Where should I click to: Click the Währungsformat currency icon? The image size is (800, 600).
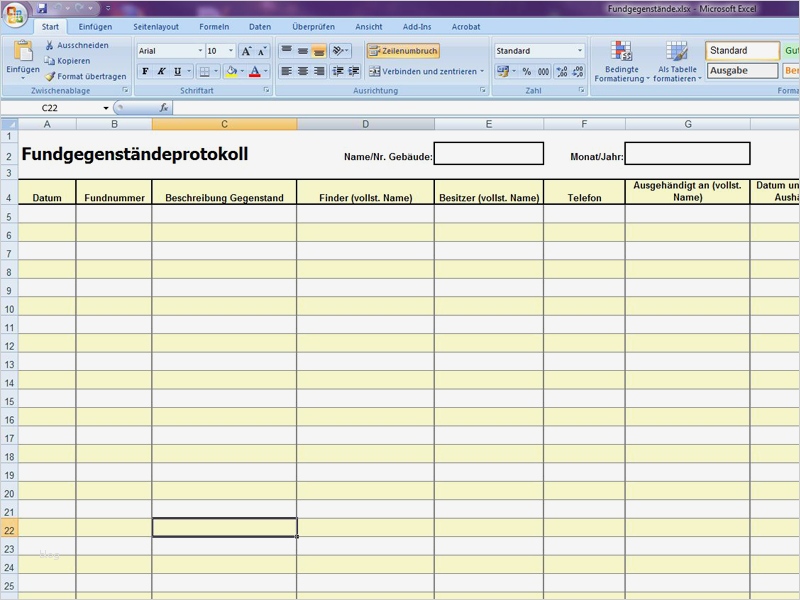(503, 70)
